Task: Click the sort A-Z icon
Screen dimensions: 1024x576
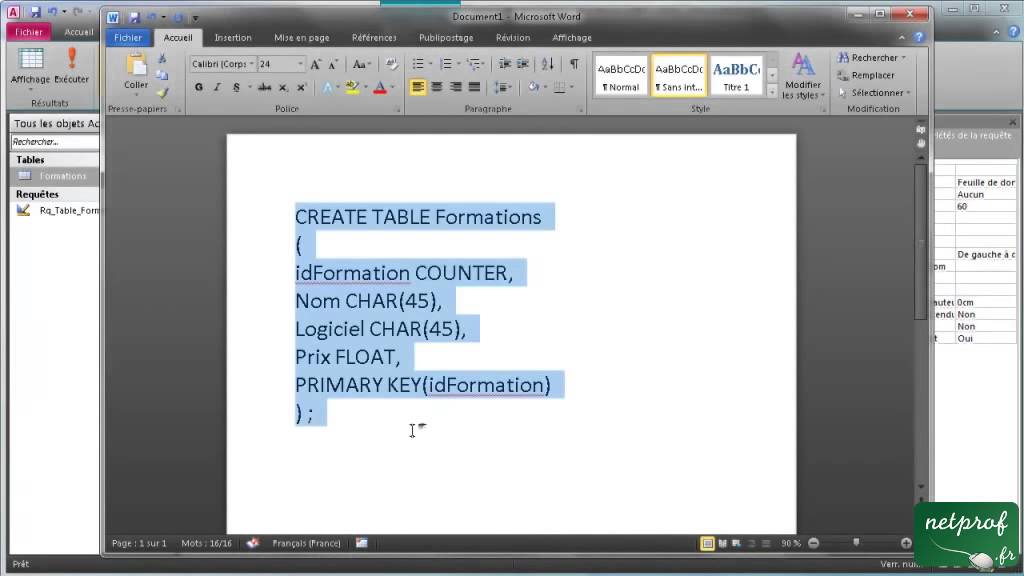Action: 547,63
